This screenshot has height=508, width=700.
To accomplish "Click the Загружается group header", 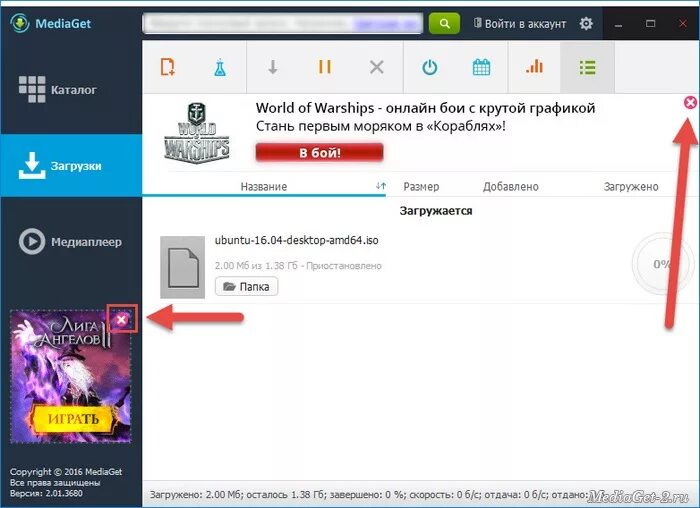I will tap(436, 211).
